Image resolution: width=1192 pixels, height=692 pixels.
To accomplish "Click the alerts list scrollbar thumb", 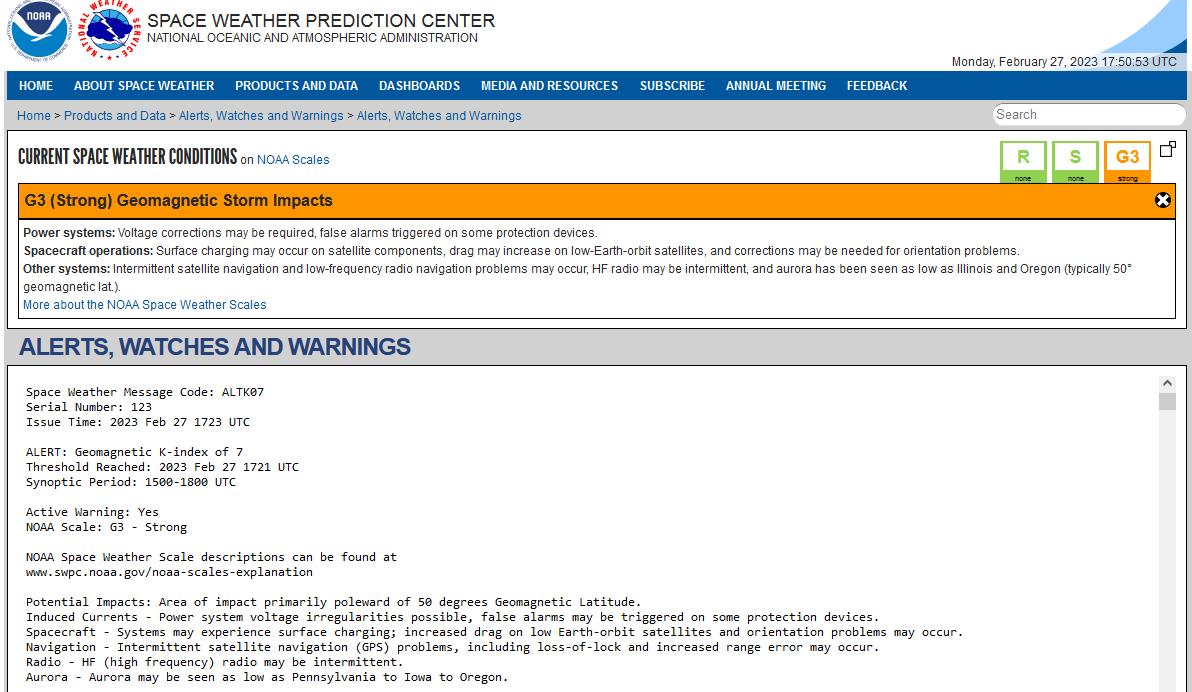I will [x=1168, y=401].
